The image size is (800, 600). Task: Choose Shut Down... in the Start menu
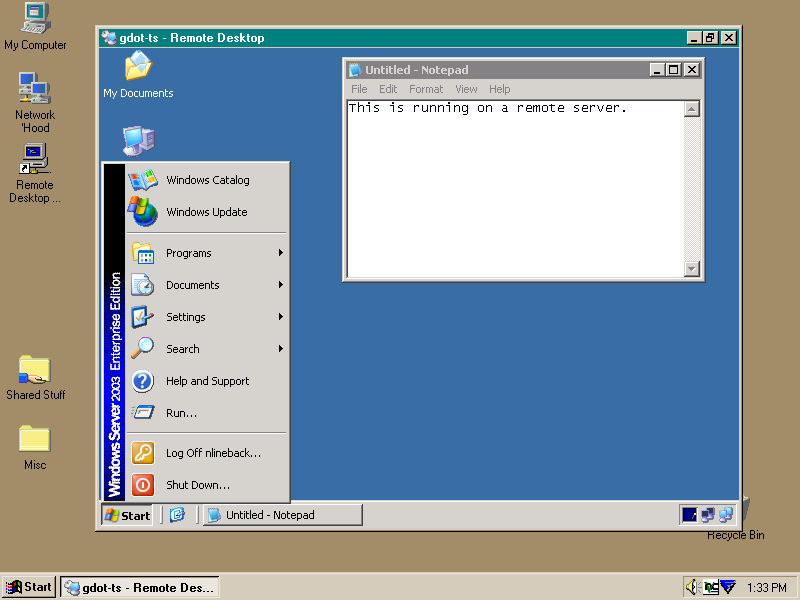click(x=207, y=485)
